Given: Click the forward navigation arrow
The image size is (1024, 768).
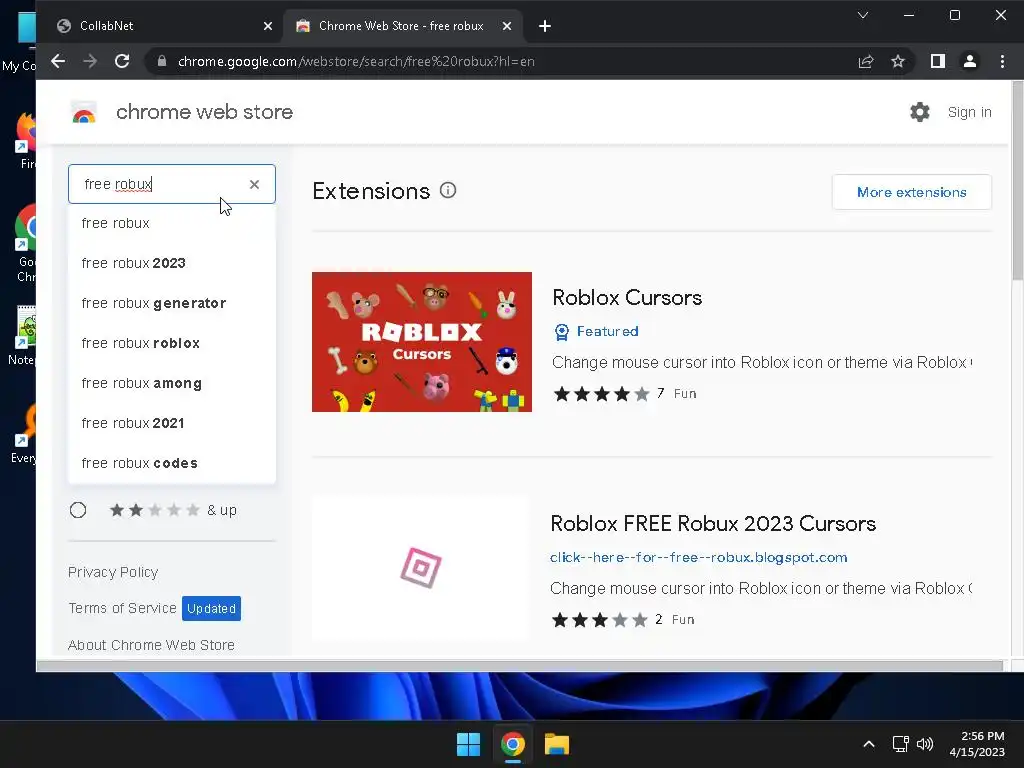Looking at the screenshot, I should (x=90, y=61).
